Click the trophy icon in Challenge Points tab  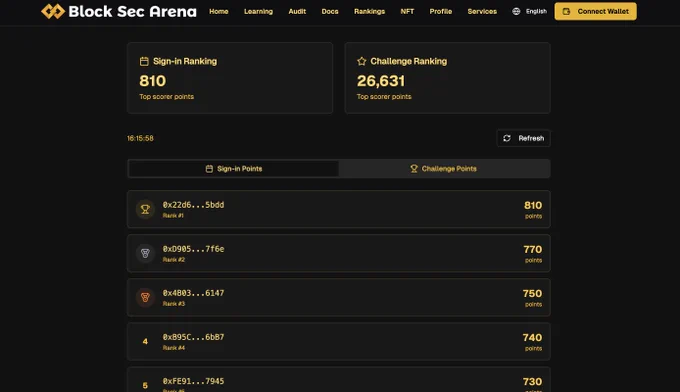(414, 168)
